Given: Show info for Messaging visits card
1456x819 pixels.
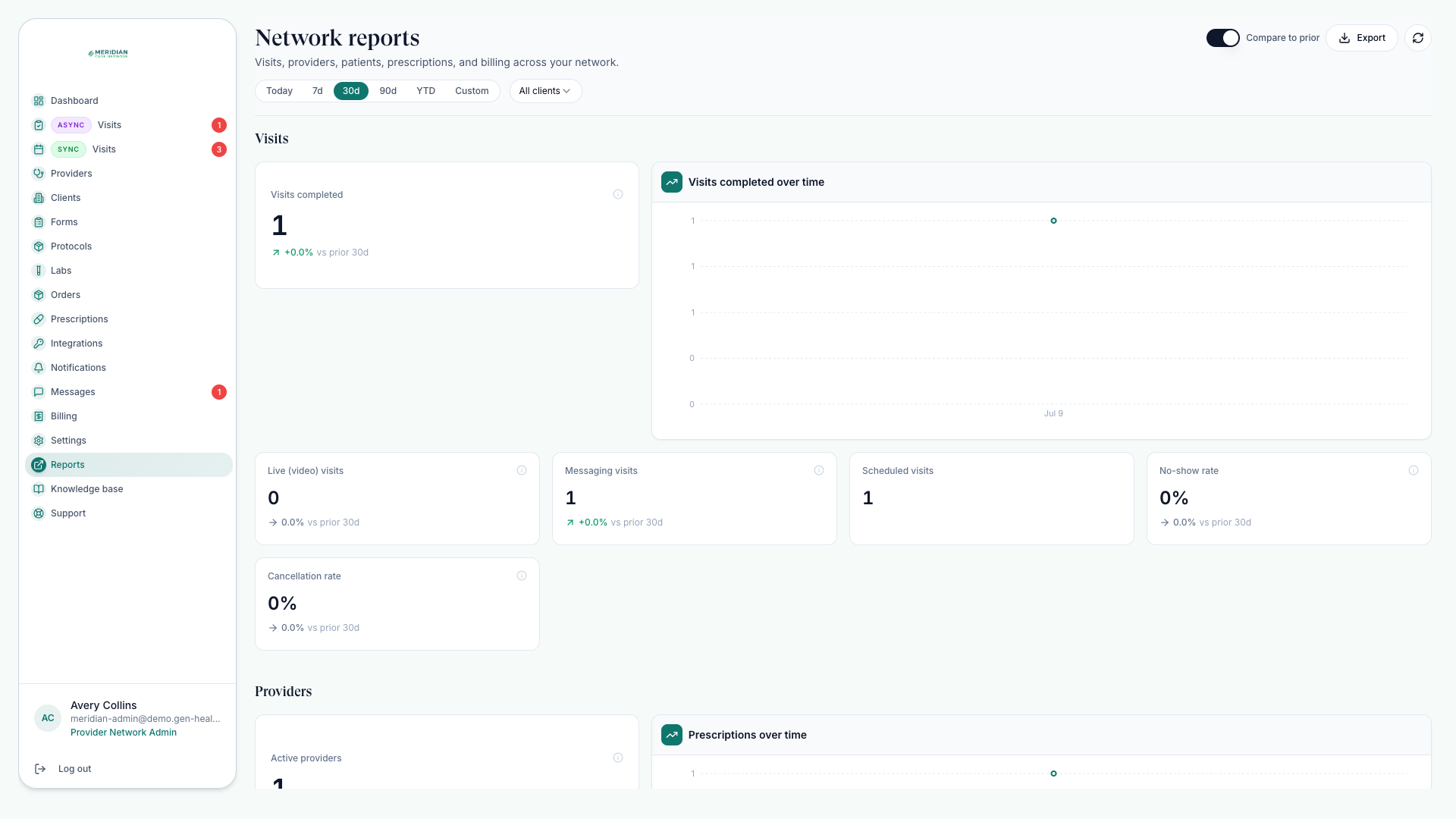Looking at the screenshot, I should point(819,470).
